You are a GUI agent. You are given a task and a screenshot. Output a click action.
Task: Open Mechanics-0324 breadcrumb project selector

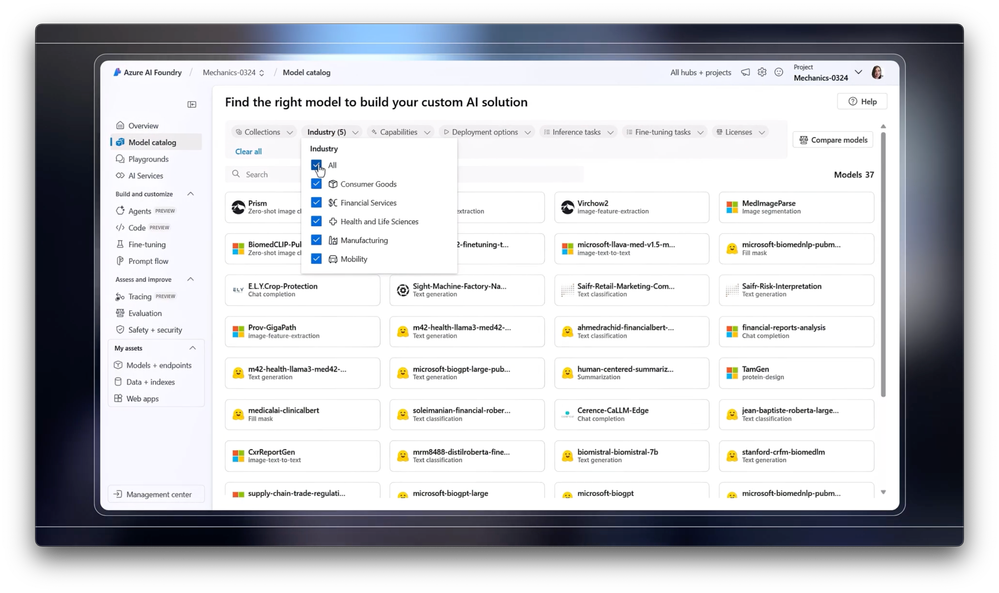point(233,73)
